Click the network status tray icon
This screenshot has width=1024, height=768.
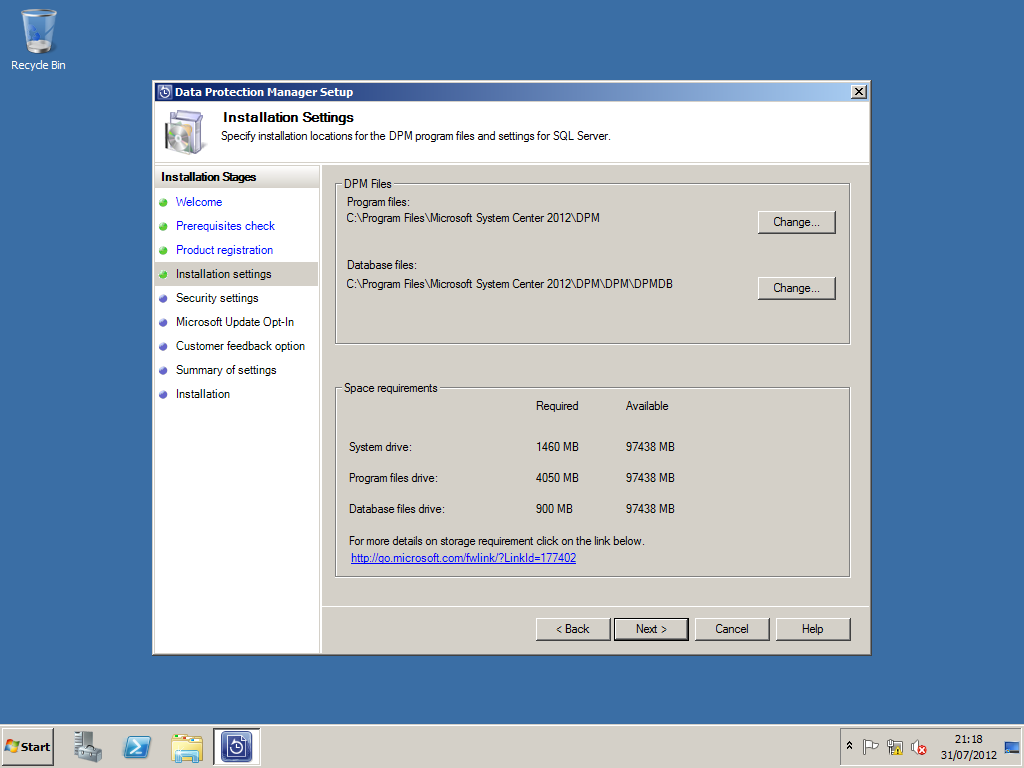click(895, 746)
